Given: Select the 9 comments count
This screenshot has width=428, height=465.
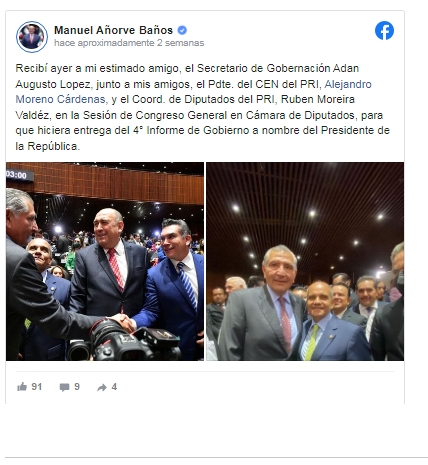Looking at the screenshot, I should click(x=77, y=387).
